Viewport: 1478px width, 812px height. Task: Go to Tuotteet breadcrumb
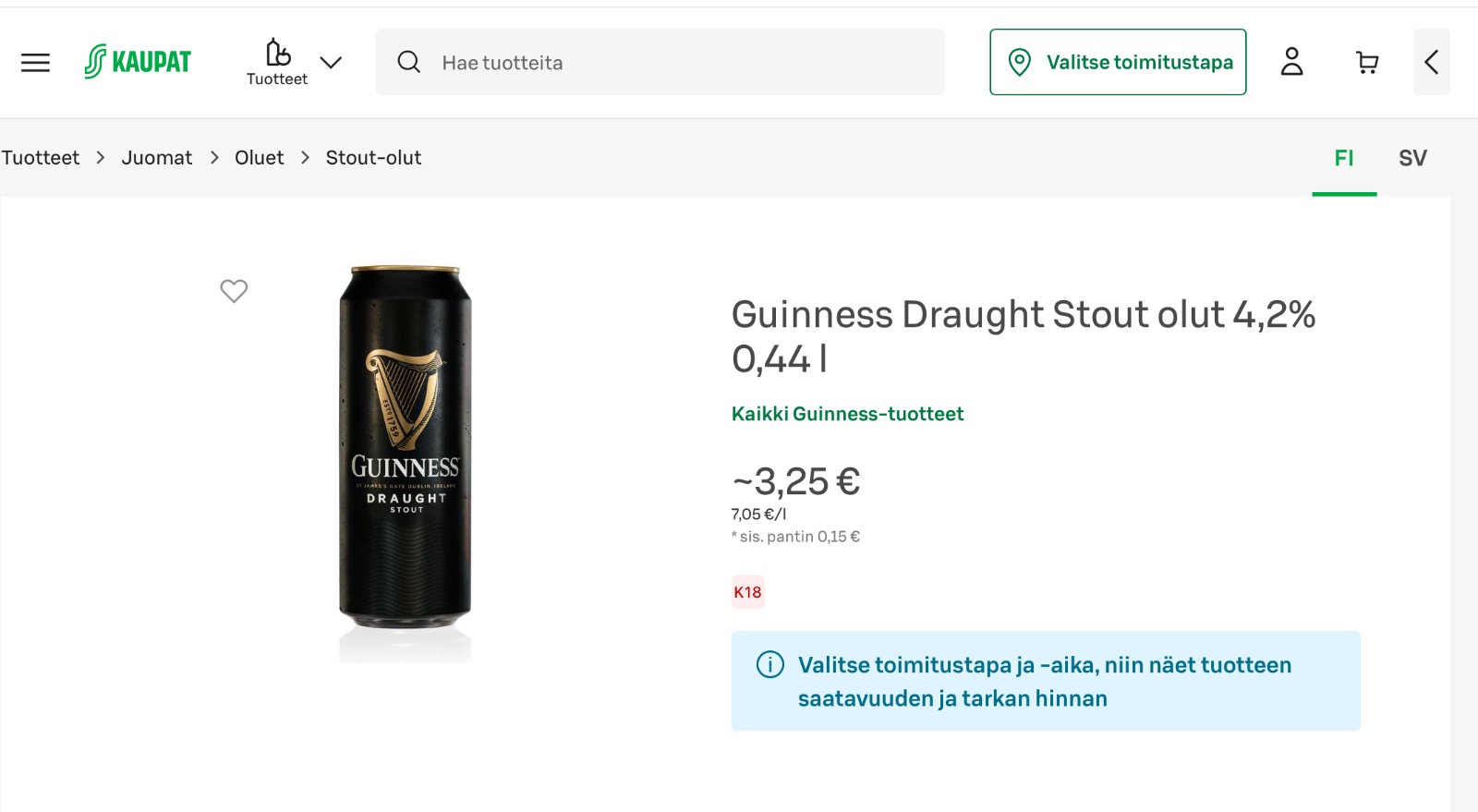(x=41, y=158)
